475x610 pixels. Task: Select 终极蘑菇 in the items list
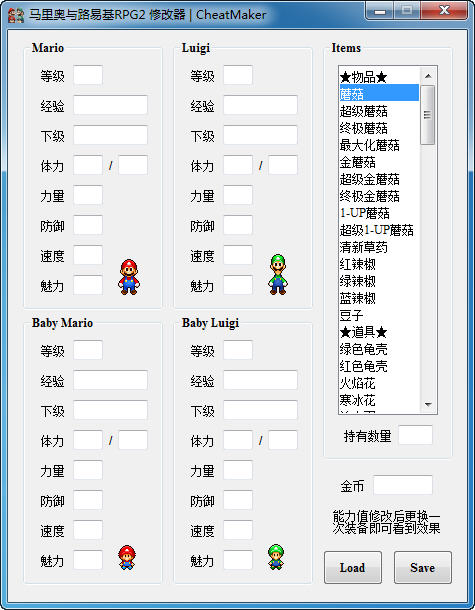(379, 128)
